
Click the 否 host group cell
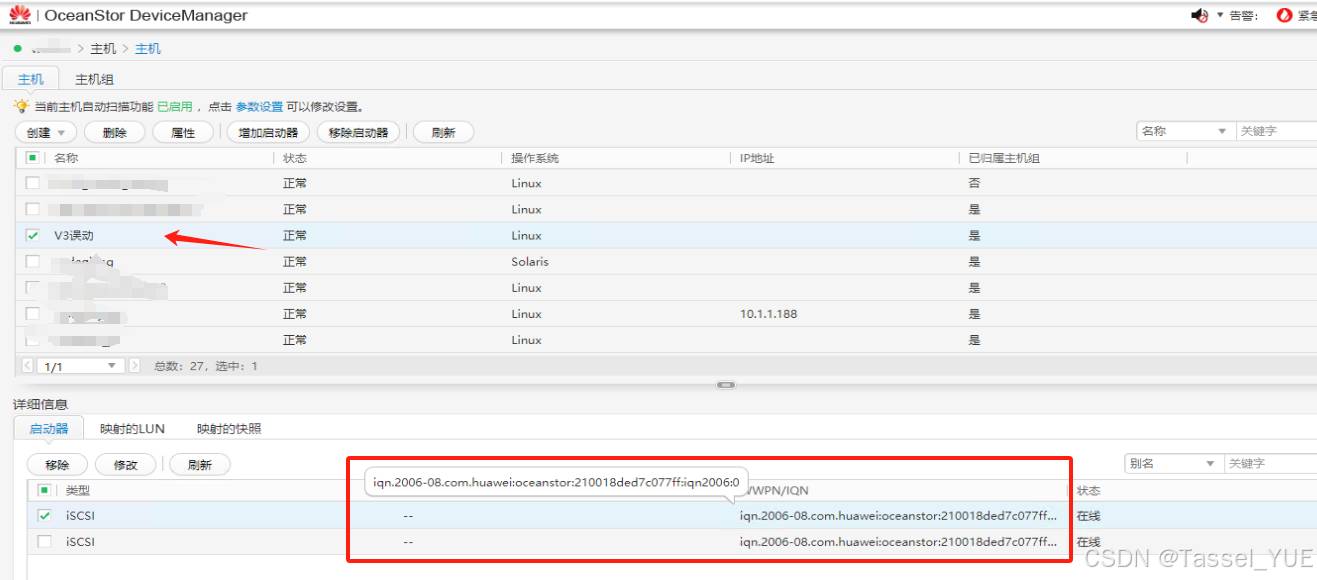974,183
